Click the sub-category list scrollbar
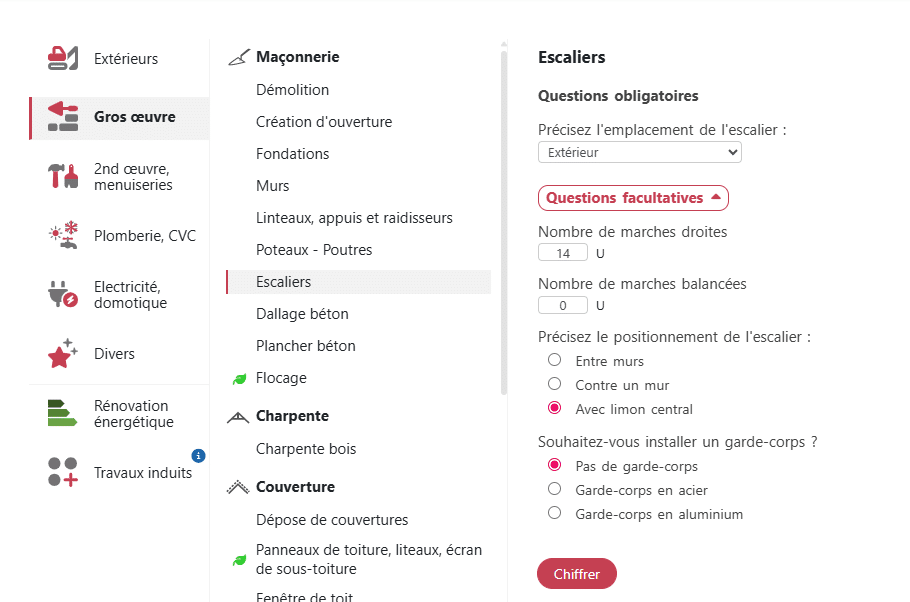This screenshot has height=602, width=910. (503, 220)
